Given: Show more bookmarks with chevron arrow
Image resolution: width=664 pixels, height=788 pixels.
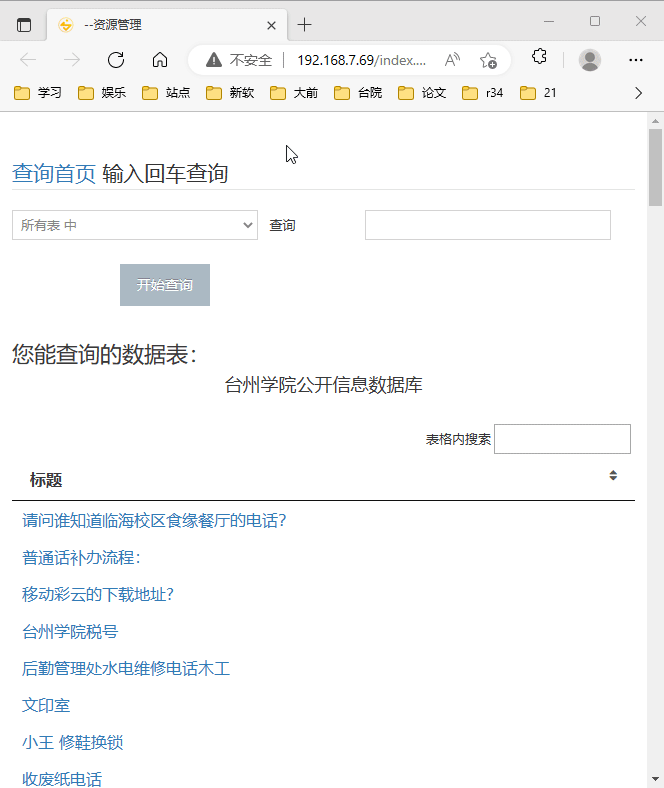Looking at the screenshot, I should [x=639, y=93].
